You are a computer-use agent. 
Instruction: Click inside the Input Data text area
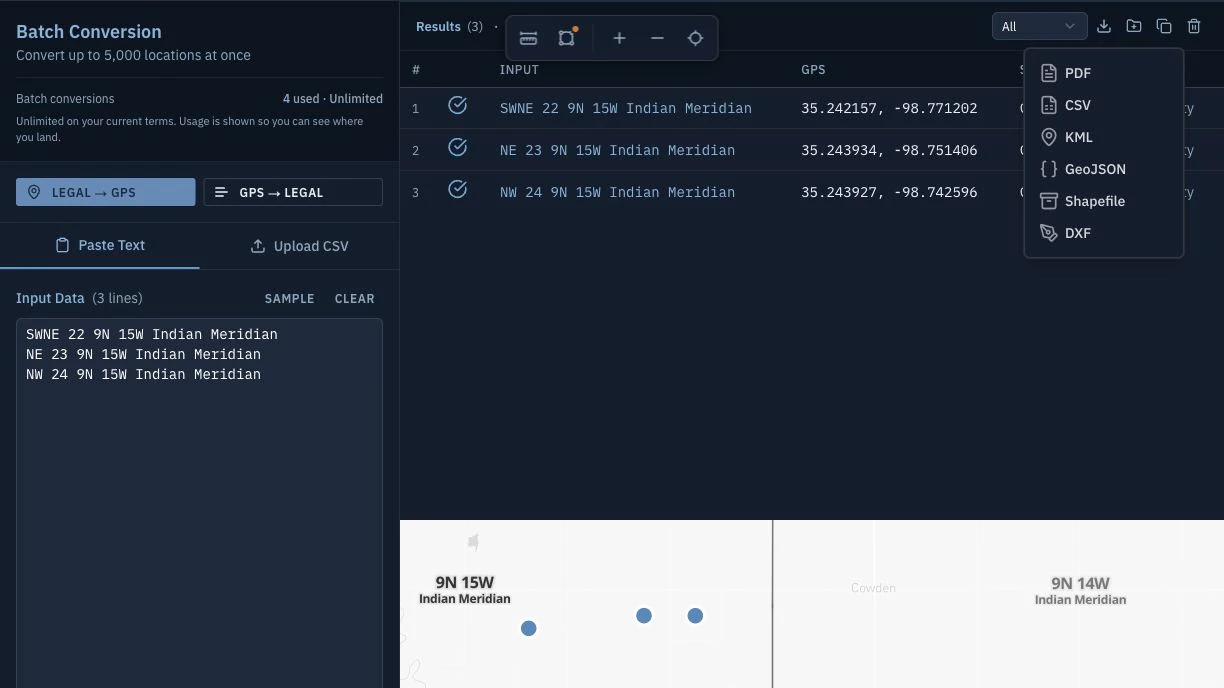point(199,503)
